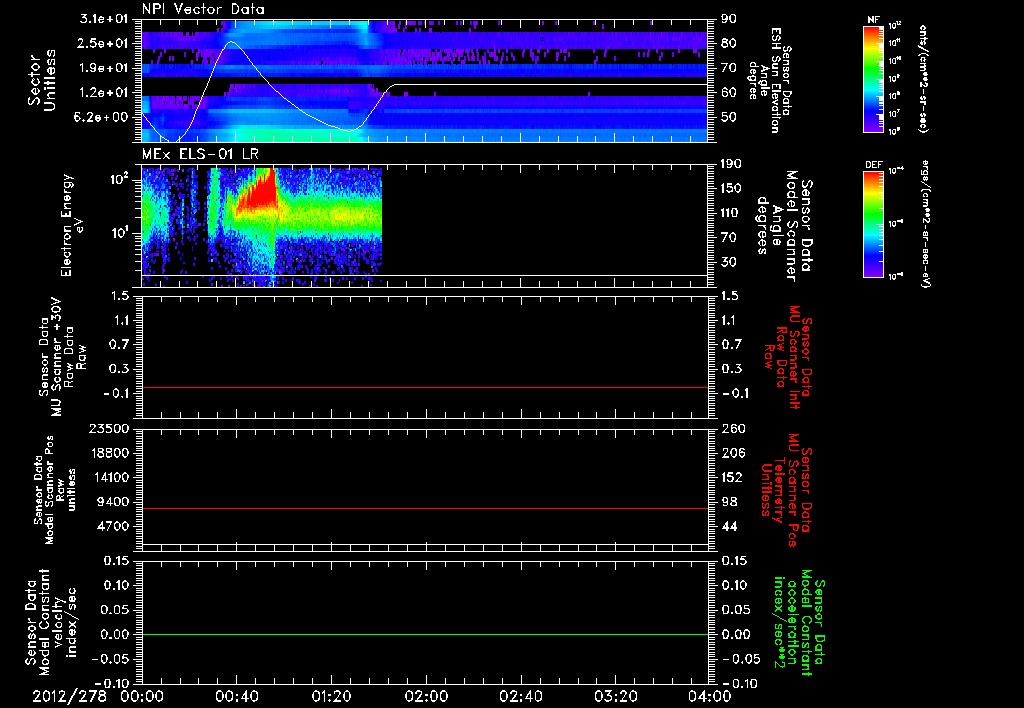This screenshot has width=1024, height=708.
Task: Click the red "MU Scanner Init Raw Data" label
Action: (788, 357)
